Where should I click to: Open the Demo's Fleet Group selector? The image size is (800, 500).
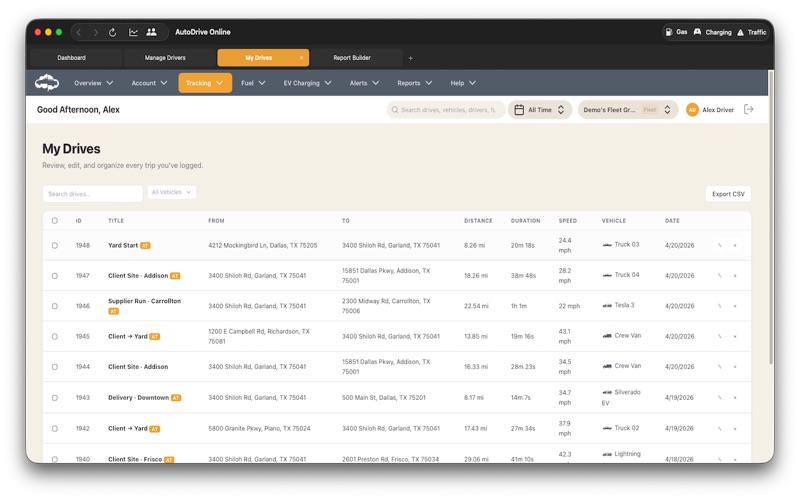click(628, 110)
